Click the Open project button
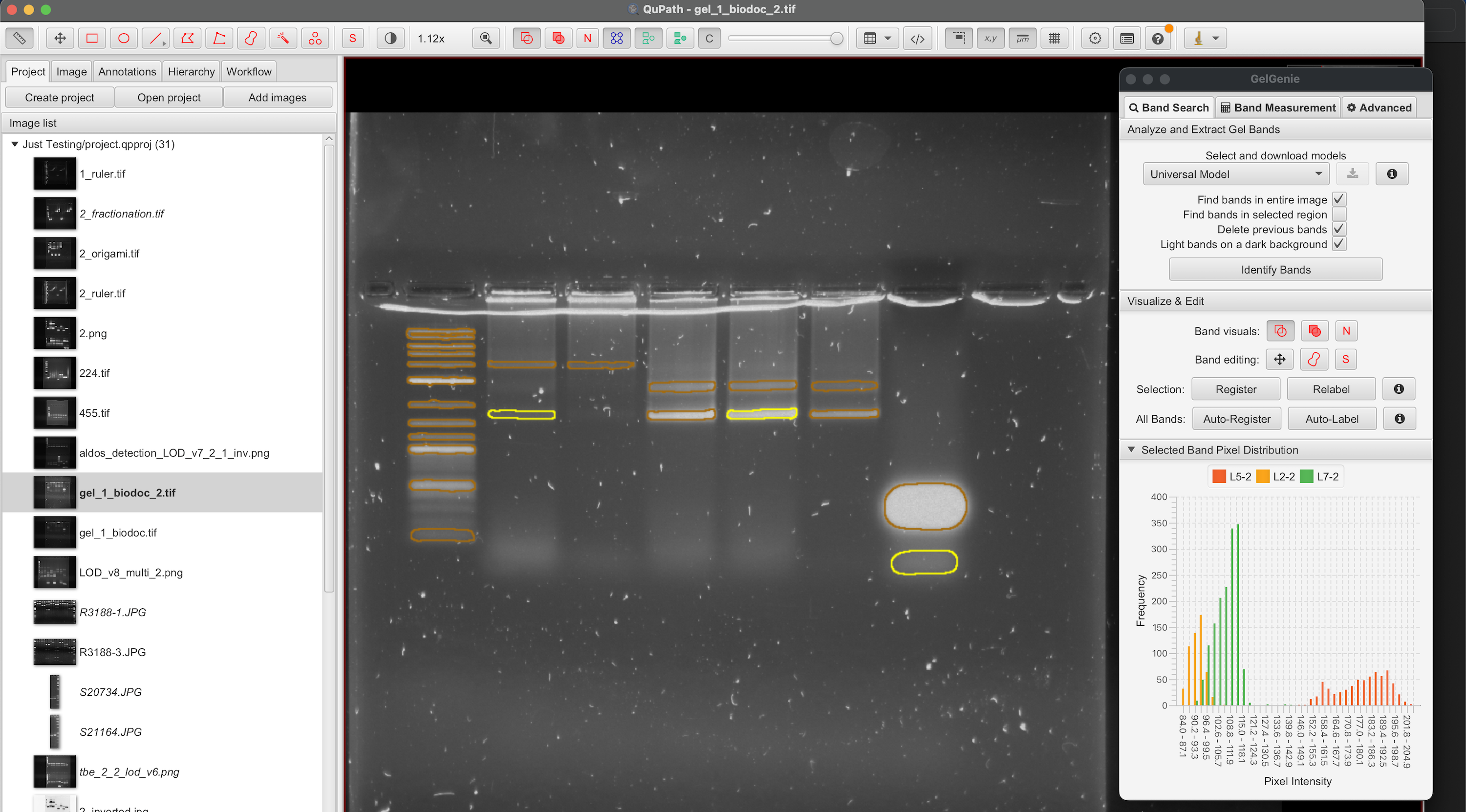Image resolution: width=1466 pixels, height=812 pixels. pos(169,97)
